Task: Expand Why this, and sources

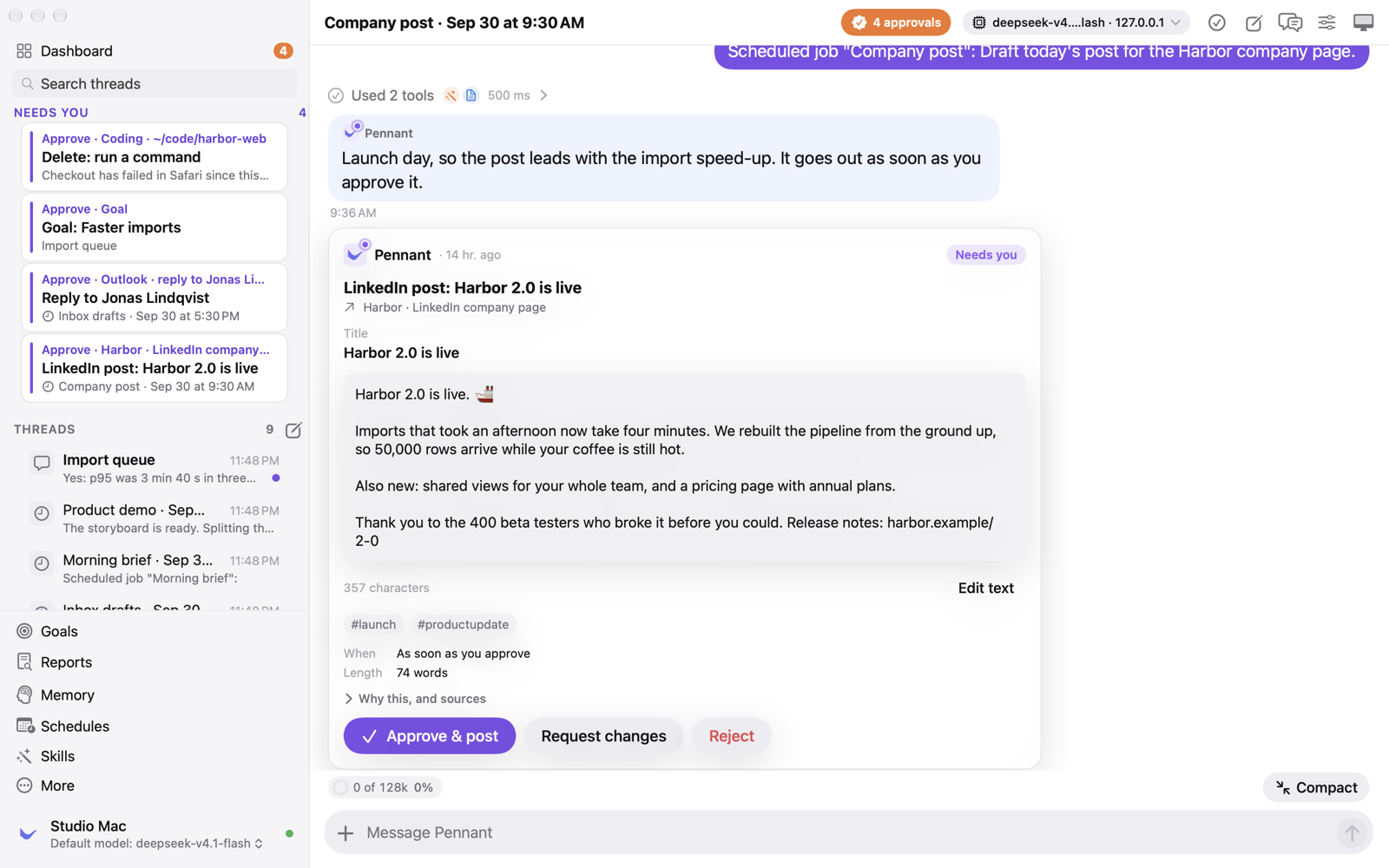Action: 415,699
